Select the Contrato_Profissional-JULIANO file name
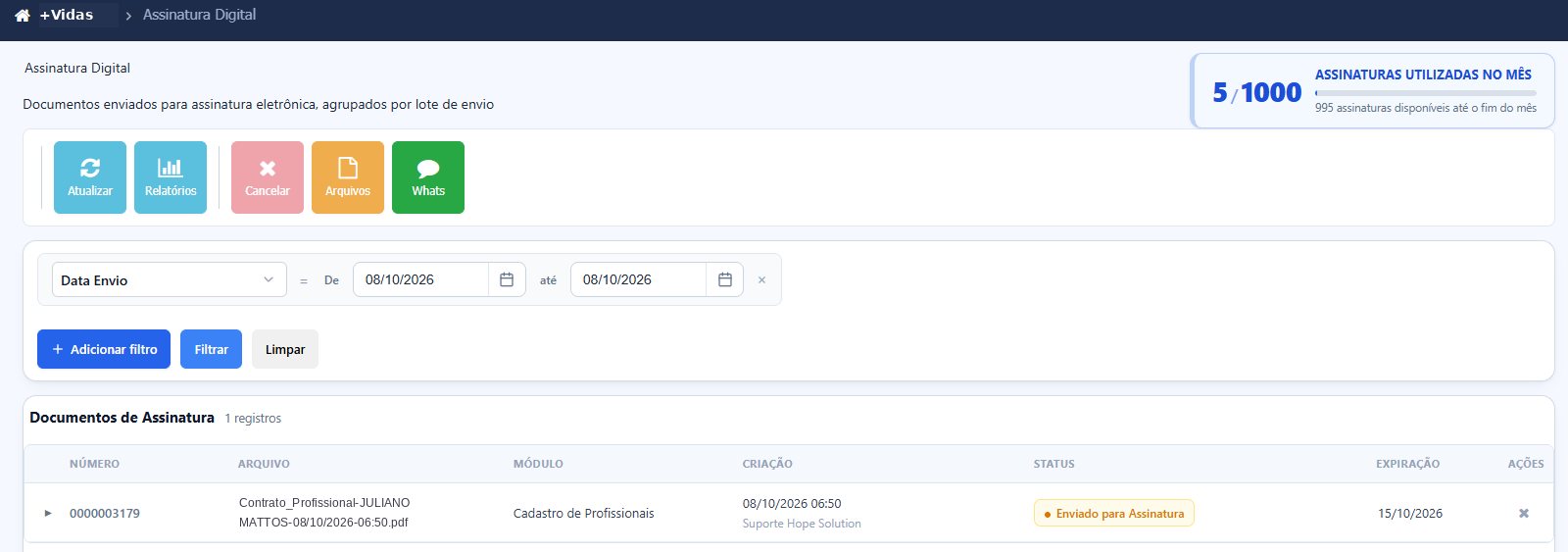 (324, 513)
